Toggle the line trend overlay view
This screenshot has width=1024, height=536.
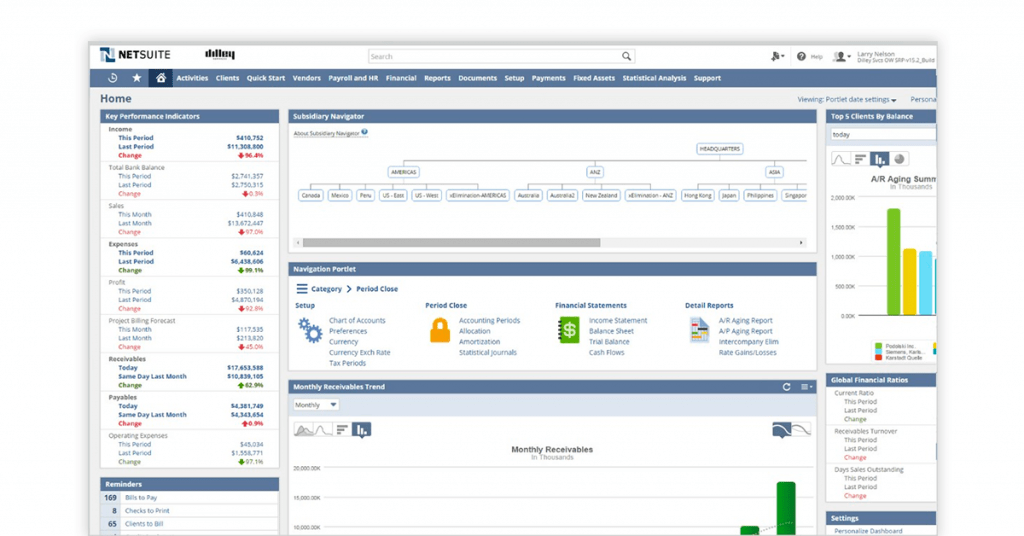pyautogui.click(x=801, y=430)
